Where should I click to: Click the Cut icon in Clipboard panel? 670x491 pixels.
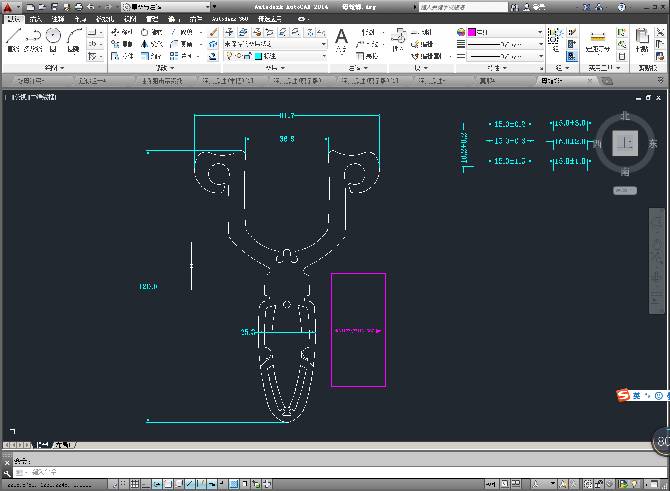pyautogui.click(x=660, y=32)
